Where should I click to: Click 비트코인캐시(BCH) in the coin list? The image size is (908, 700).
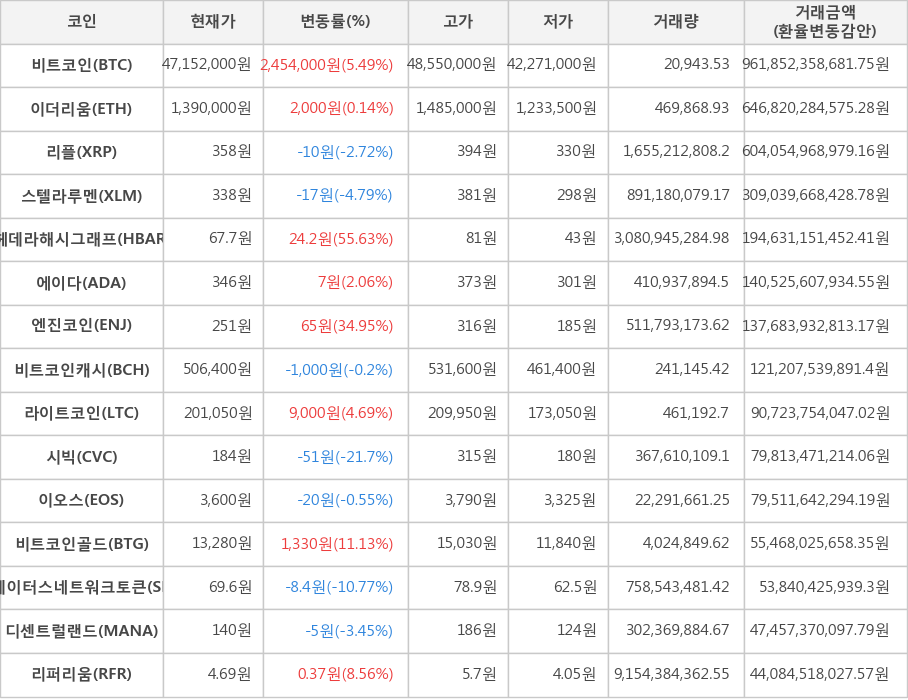coord(82,370)
